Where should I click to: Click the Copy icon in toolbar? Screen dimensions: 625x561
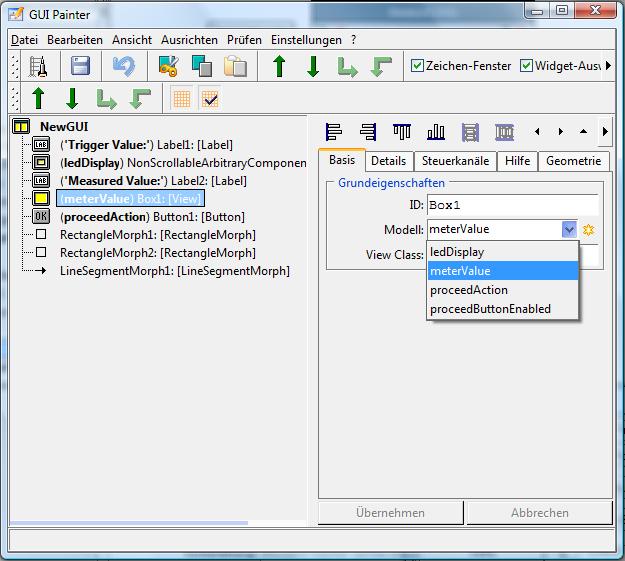(x=201, y=67)
